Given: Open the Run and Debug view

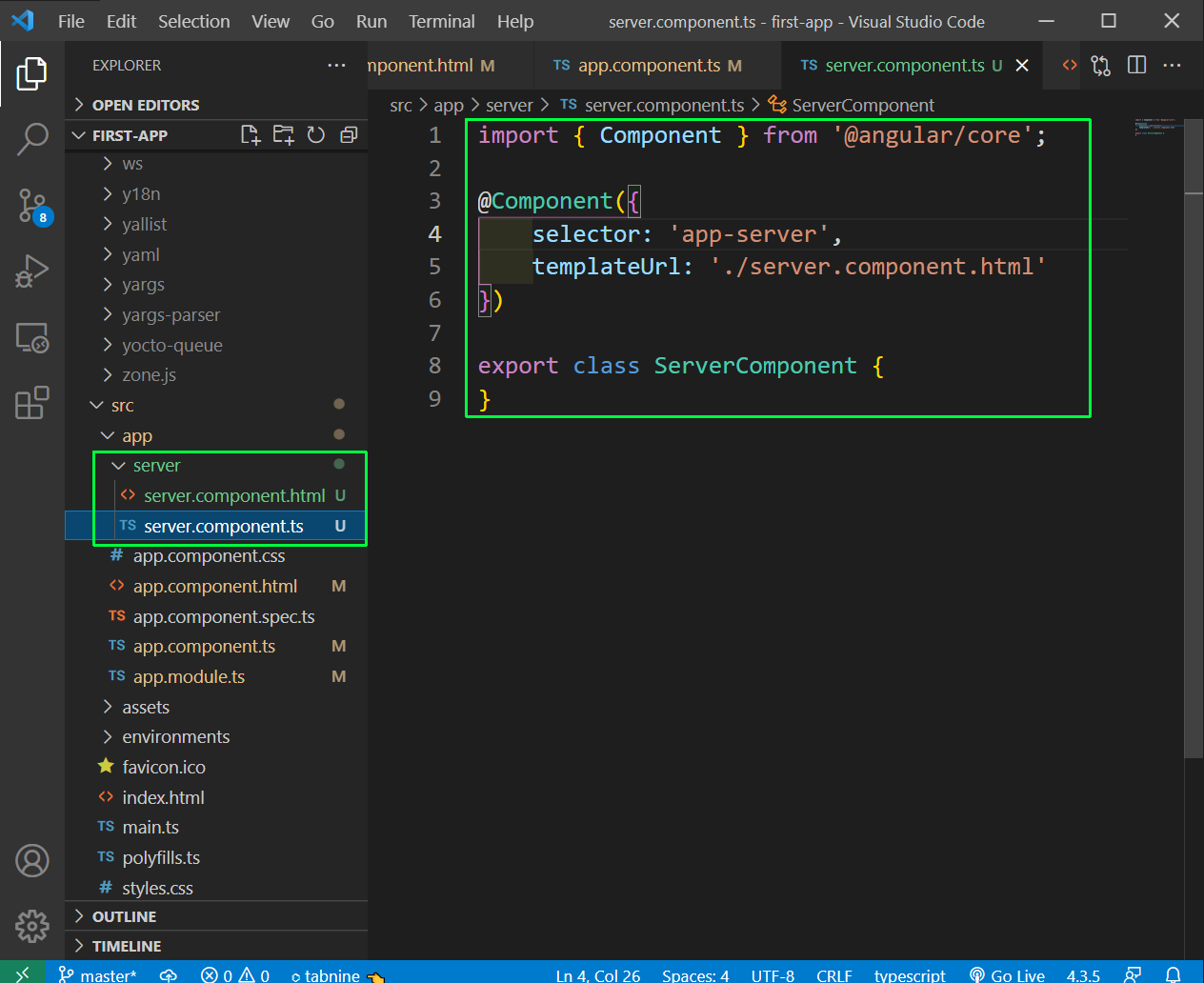Looking at the screenshot, I should pos(31,271).
